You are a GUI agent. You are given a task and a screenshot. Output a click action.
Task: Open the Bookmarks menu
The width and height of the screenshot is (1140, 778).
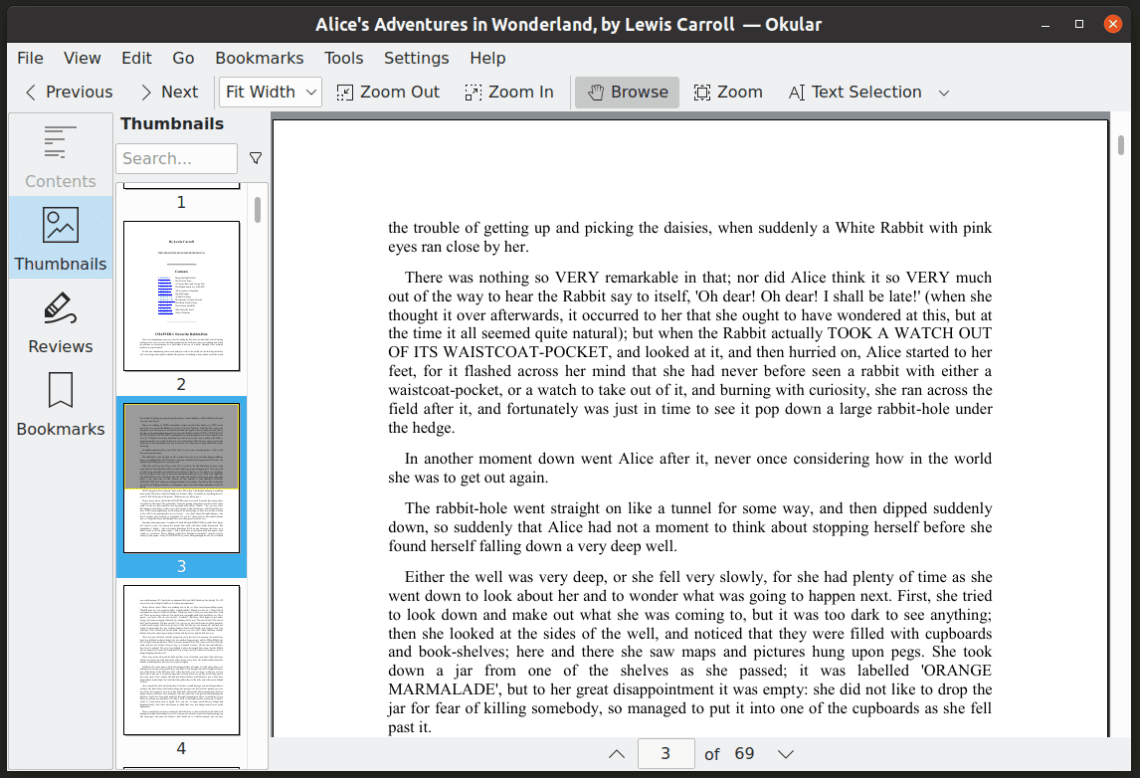pyautogui.click(x=259, y=58)
